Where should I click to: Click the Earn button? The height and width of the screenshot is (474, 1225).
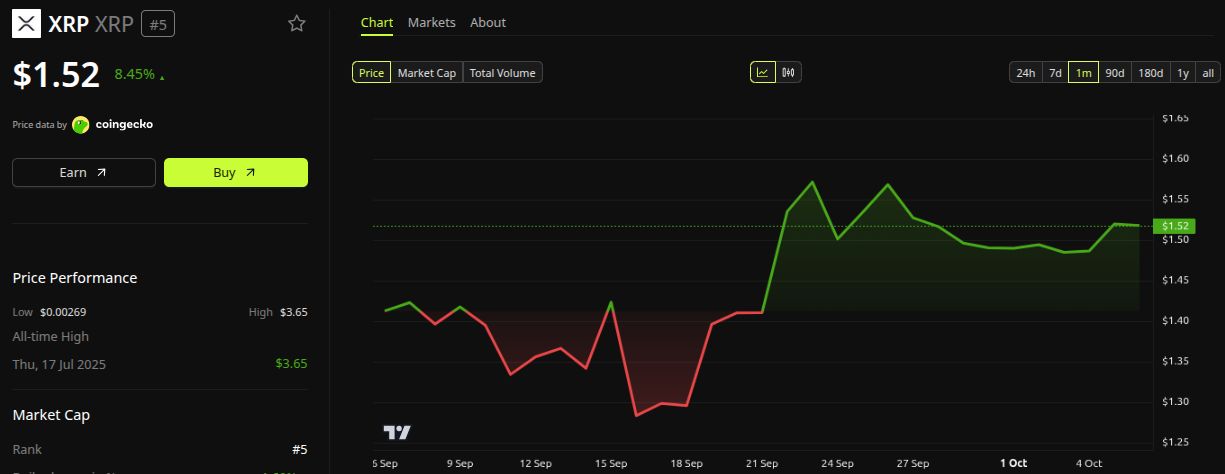(x=84, y=172)
